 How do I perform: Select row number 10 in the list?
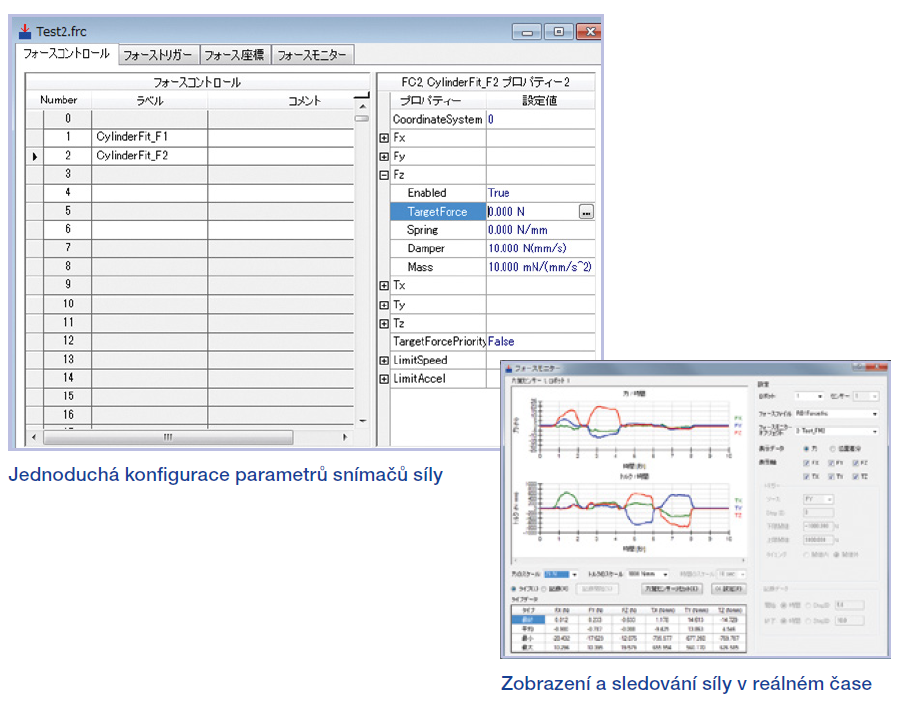tap(68, 304)
